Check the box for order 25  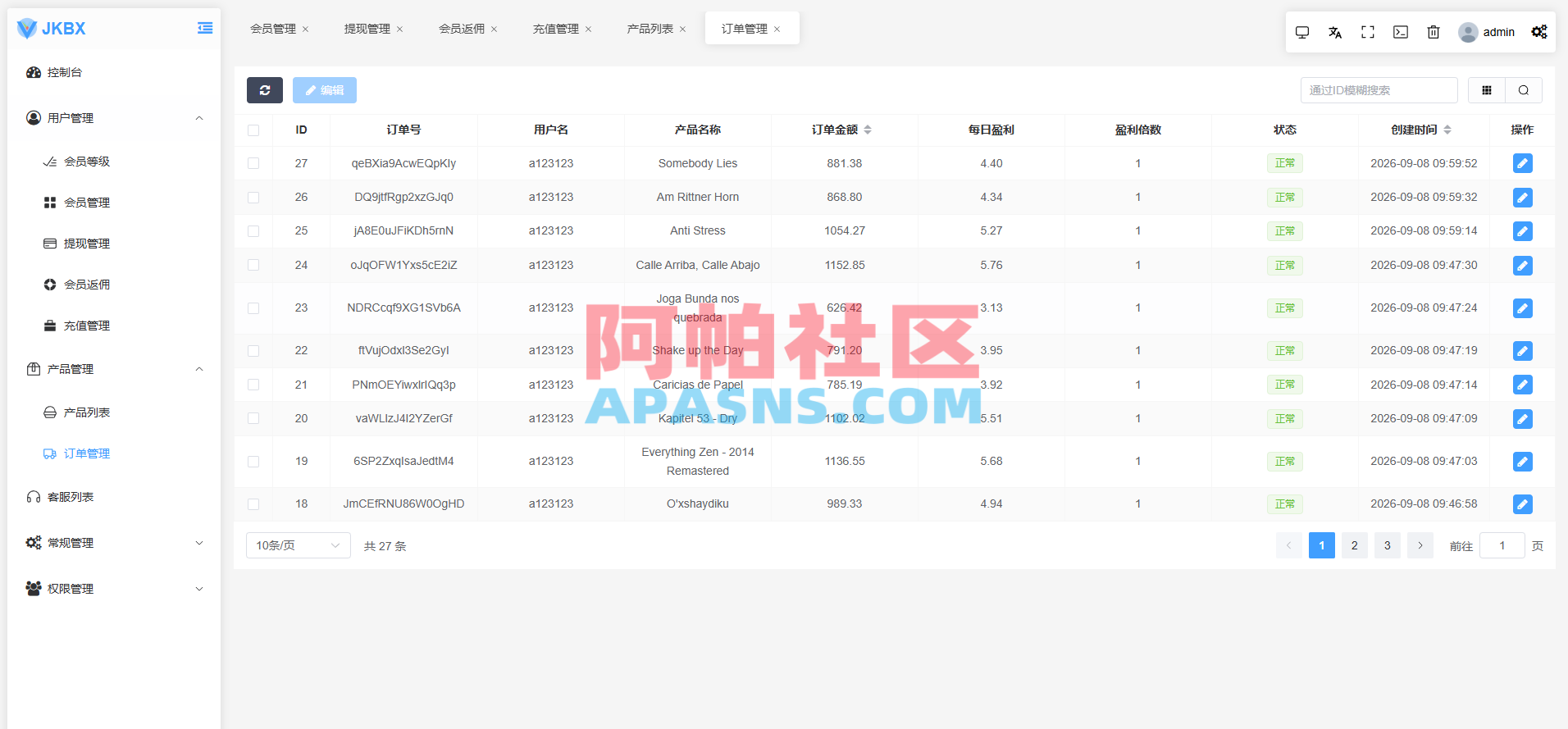[253, 231]
